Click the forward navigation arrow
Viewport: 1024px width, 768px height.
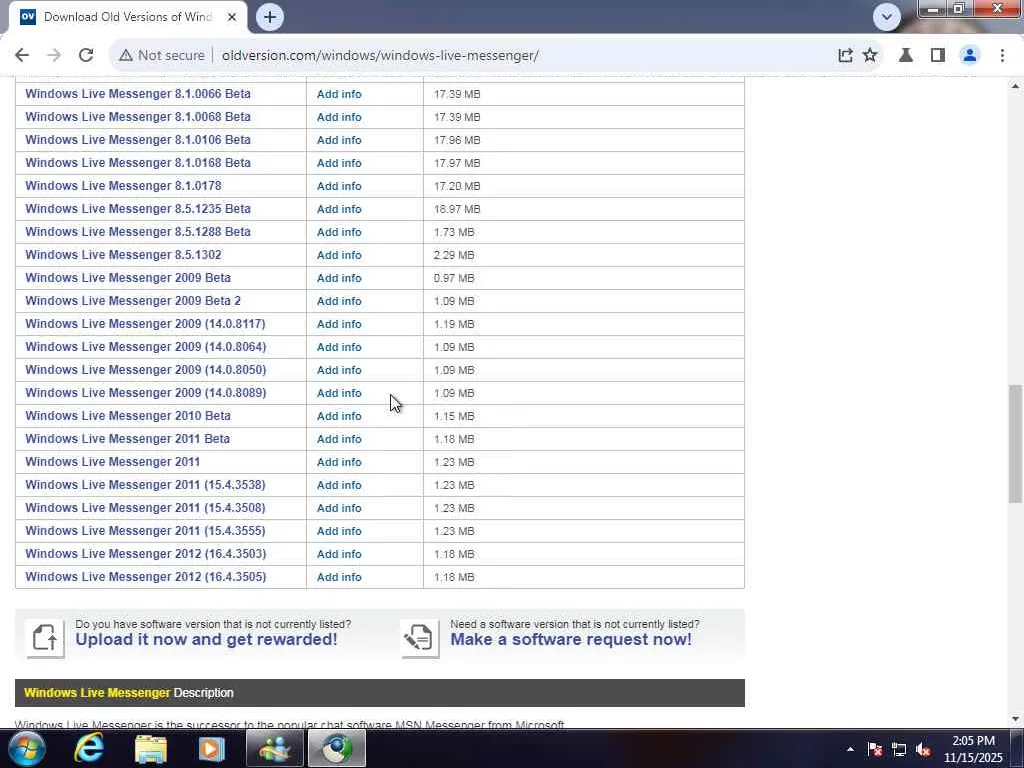pos(54,56)
